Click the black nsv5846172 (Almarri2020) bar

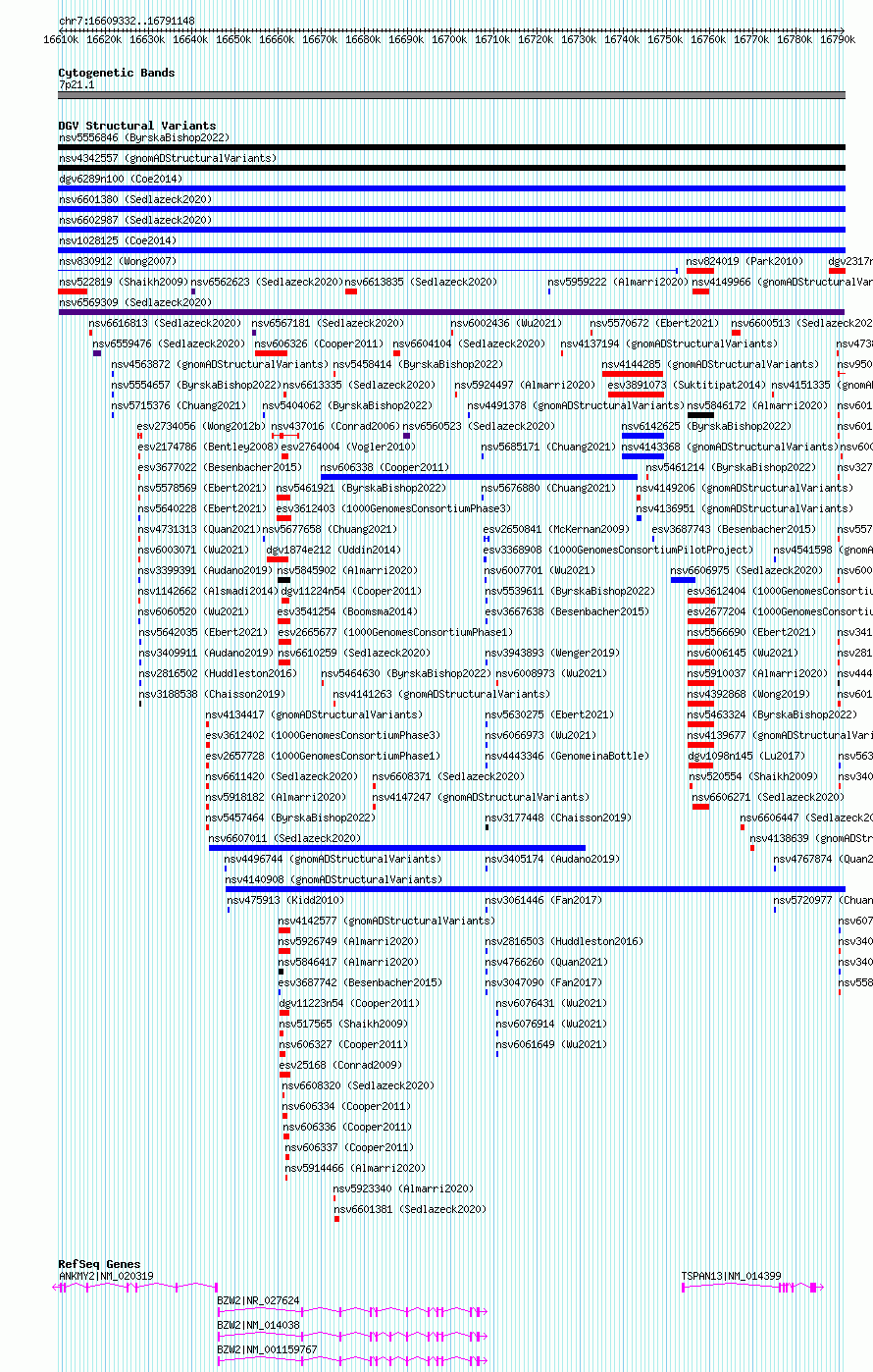[700, 415]
